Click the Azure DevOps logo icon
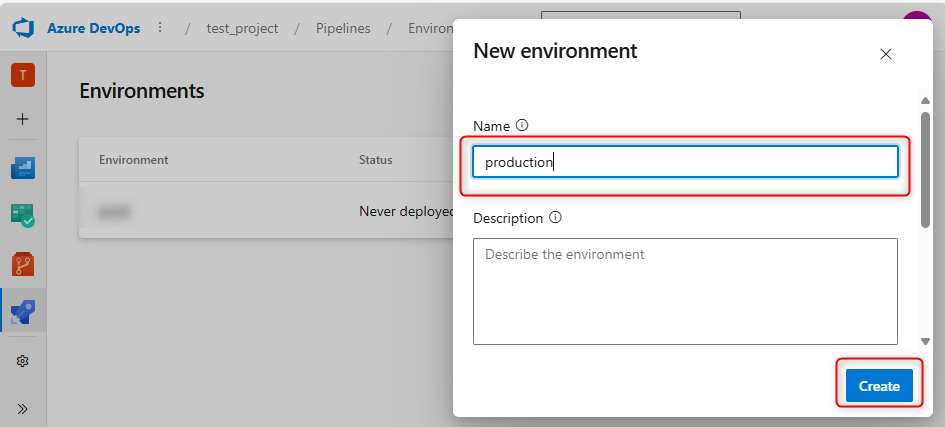 tap(24, 28)
